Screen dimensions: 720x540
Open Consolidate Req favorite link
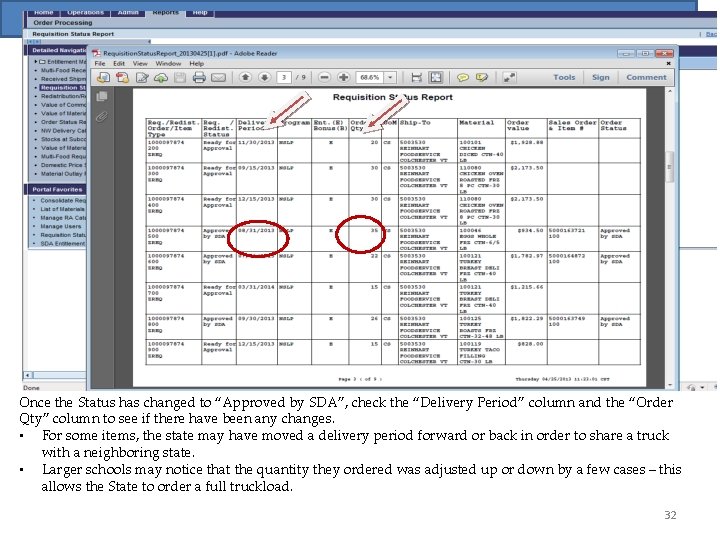tap(63, 201)
